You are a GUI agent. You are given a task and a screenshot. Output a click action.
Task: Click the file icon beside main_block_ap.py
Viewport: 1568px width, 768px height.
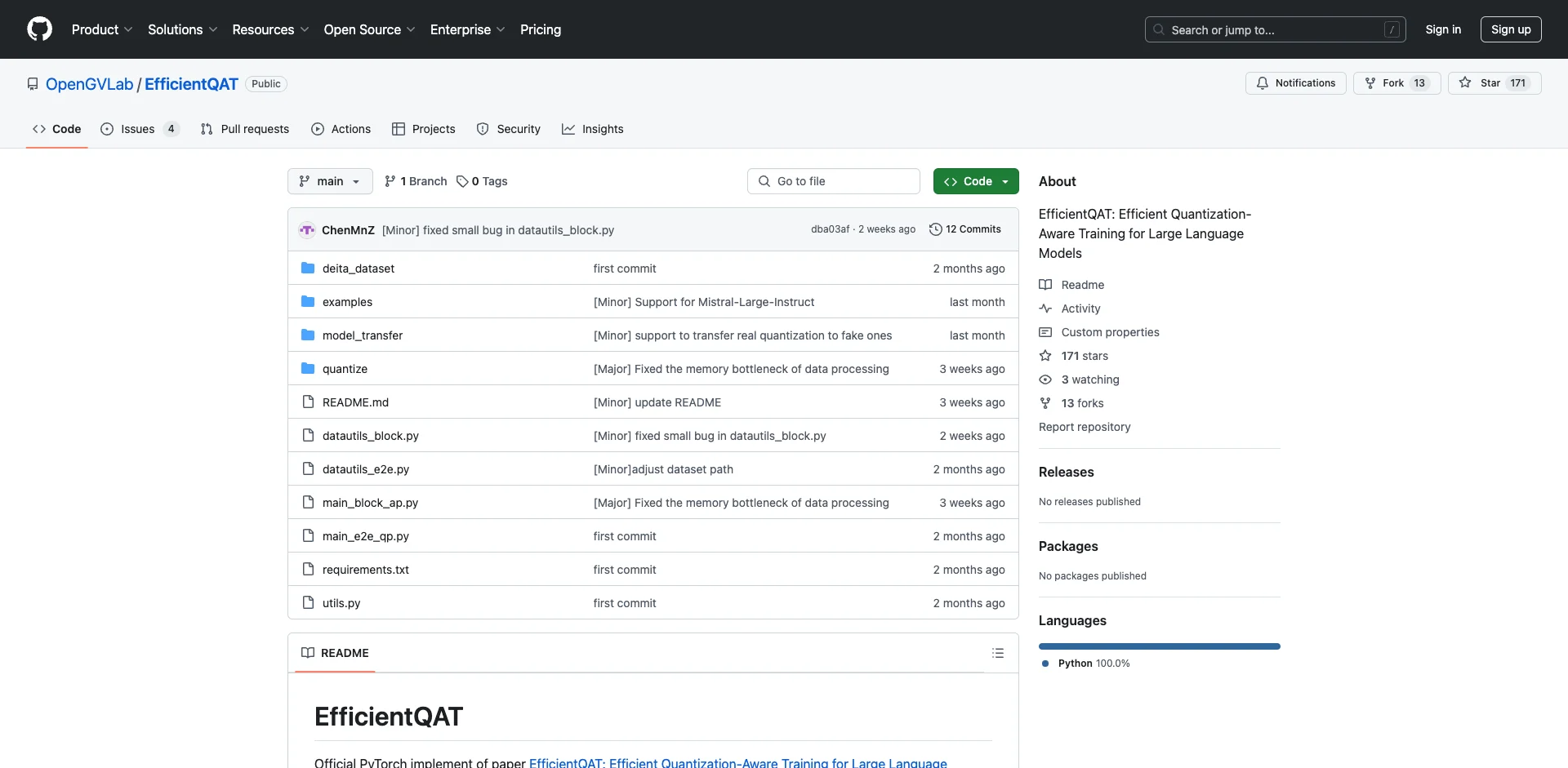pyautogui.click(x=308, y=503)
